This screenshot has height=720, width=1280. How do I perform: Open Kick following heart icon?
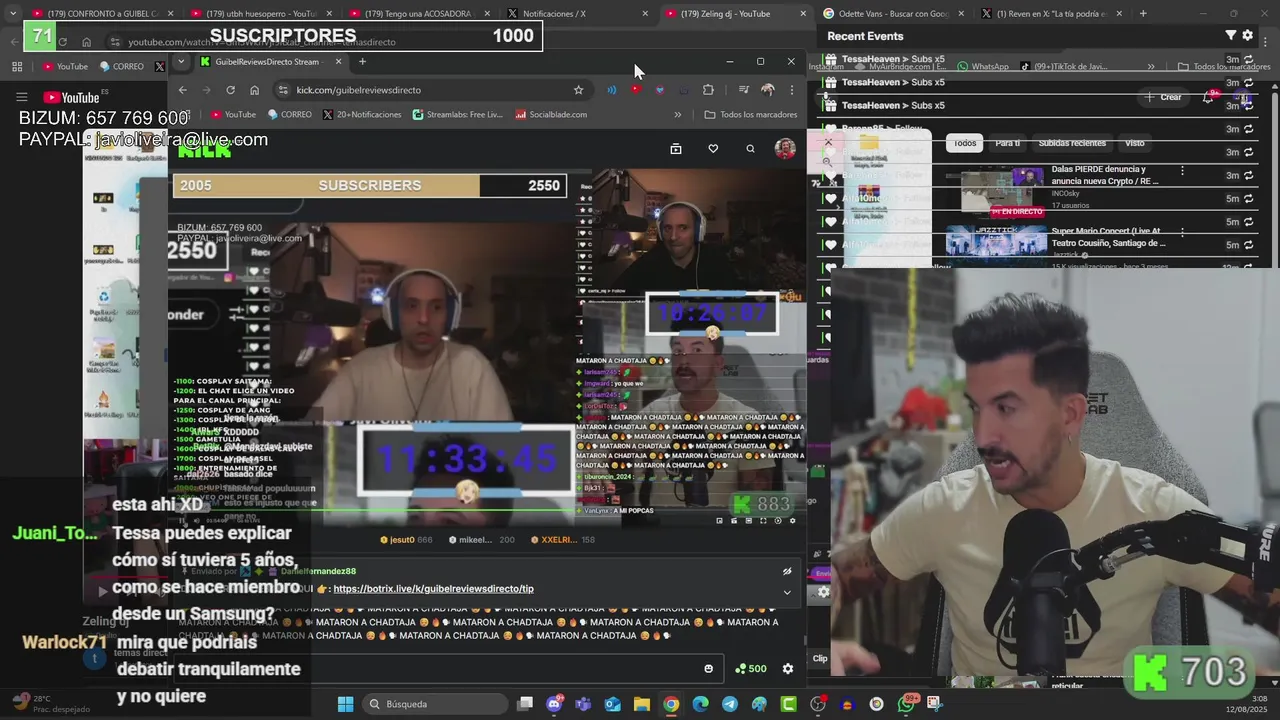(x=713, y=149)
